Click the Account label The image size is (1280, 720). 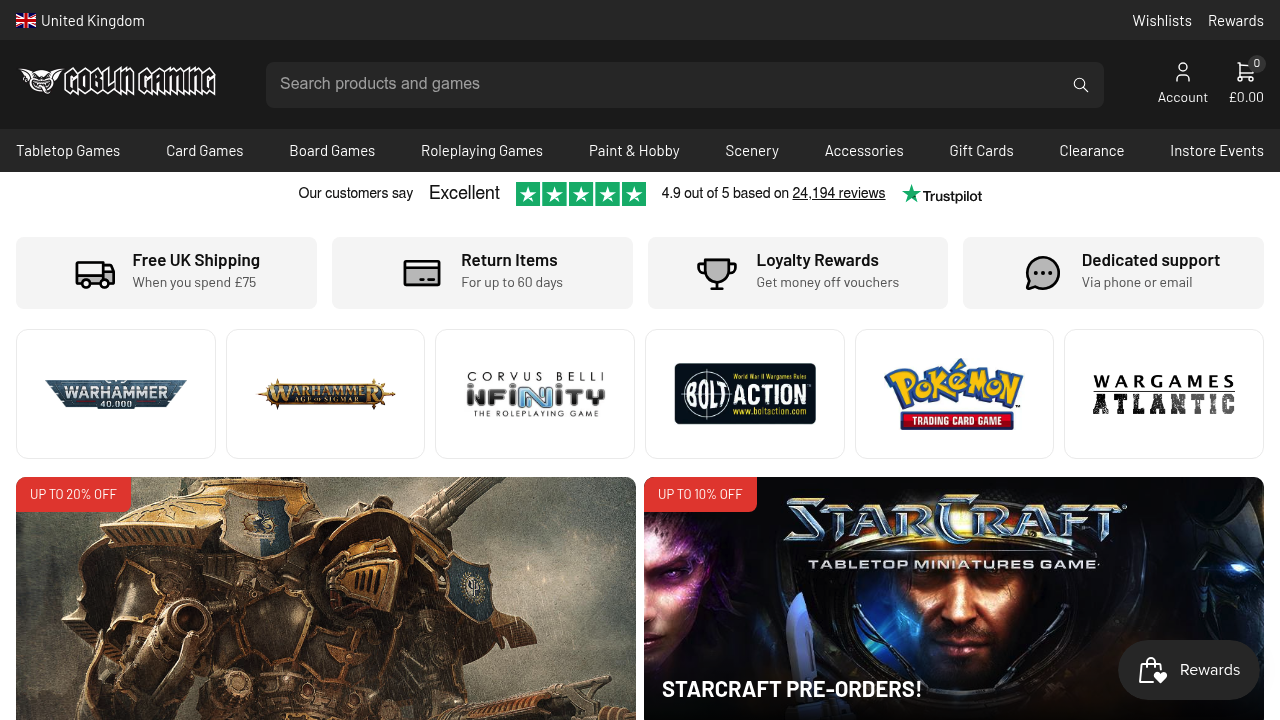pyautogui.click(x=1183, y=97)
